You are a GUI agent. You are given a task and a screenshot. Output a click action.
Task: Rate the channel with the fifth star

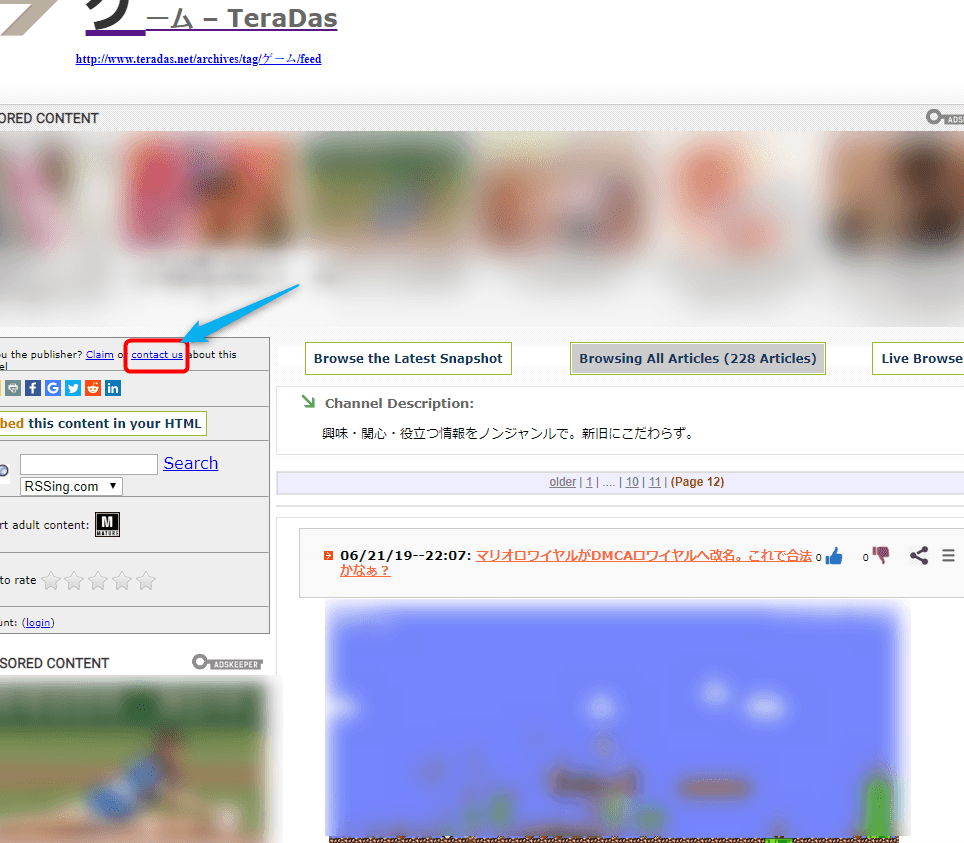click(146, 580)
